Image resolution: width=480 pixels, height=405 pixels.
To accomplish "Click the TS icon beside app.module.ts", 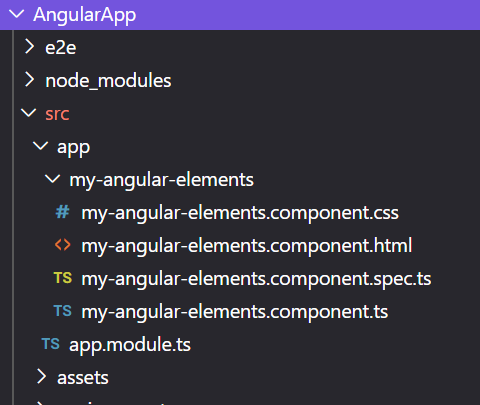I will coord(51,344).
